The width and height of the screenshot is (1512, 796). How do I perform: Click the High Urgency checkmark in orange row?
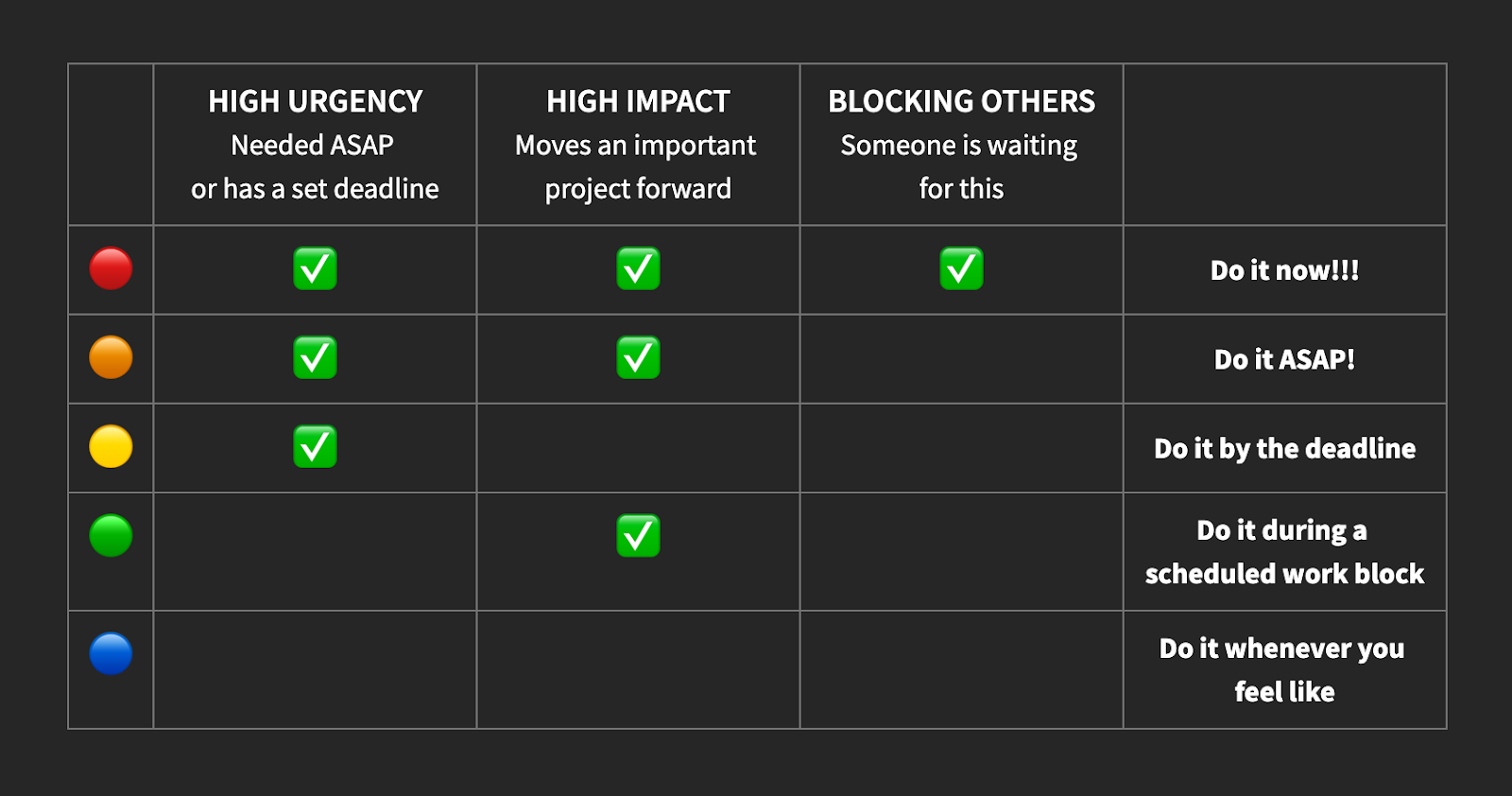(315, 357)
